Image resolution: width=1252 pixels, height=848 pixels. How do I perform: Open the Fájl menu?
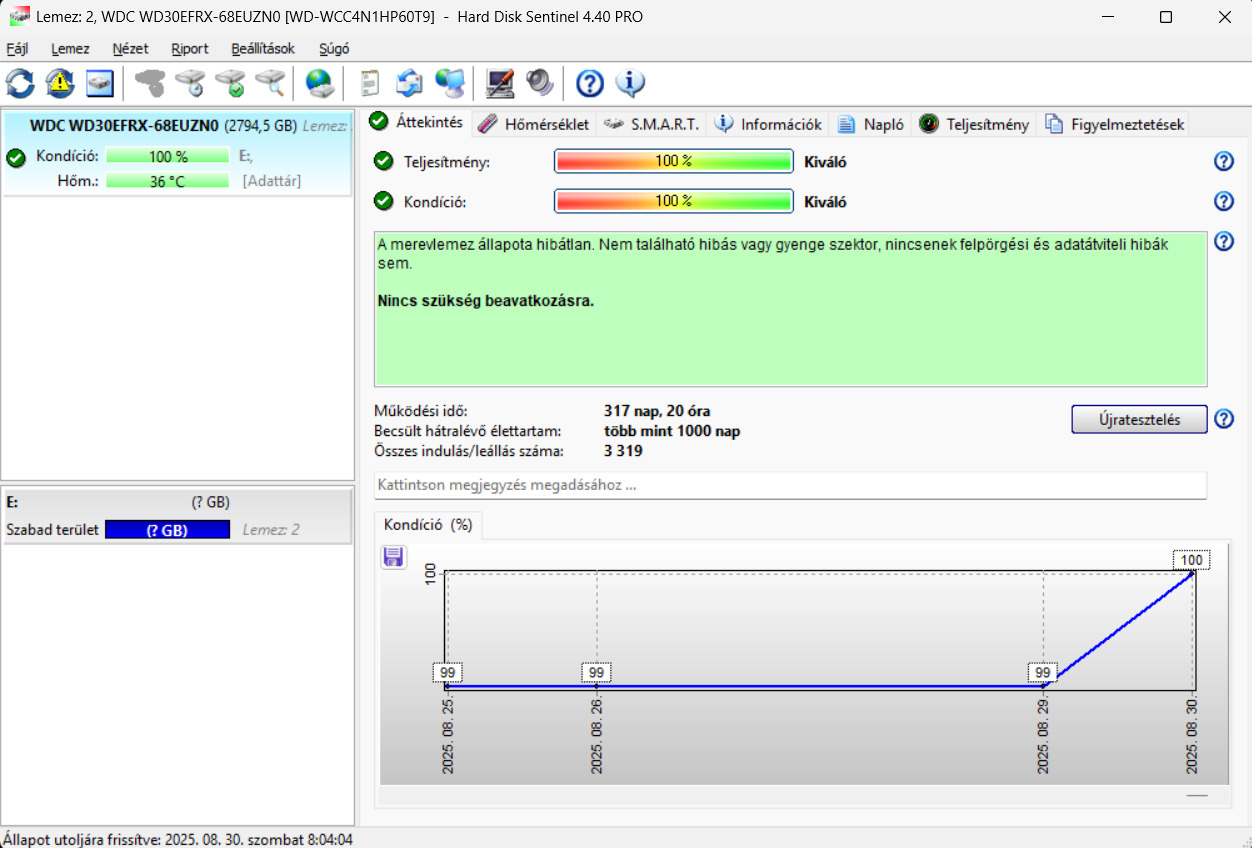point(17,49)
